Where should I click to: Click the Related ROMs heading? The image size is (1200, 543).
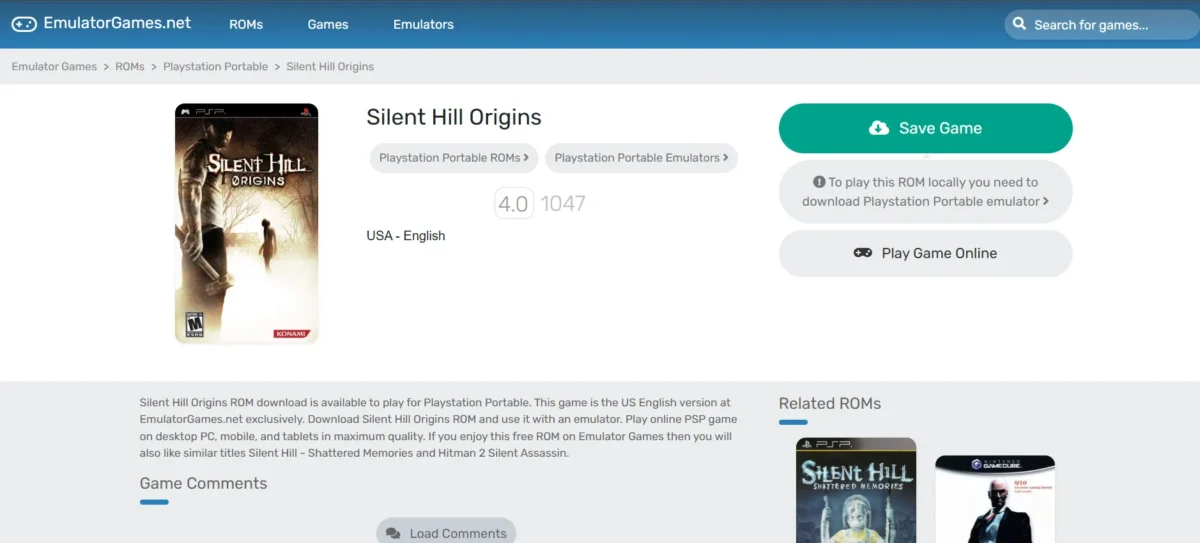pos(830,404)
